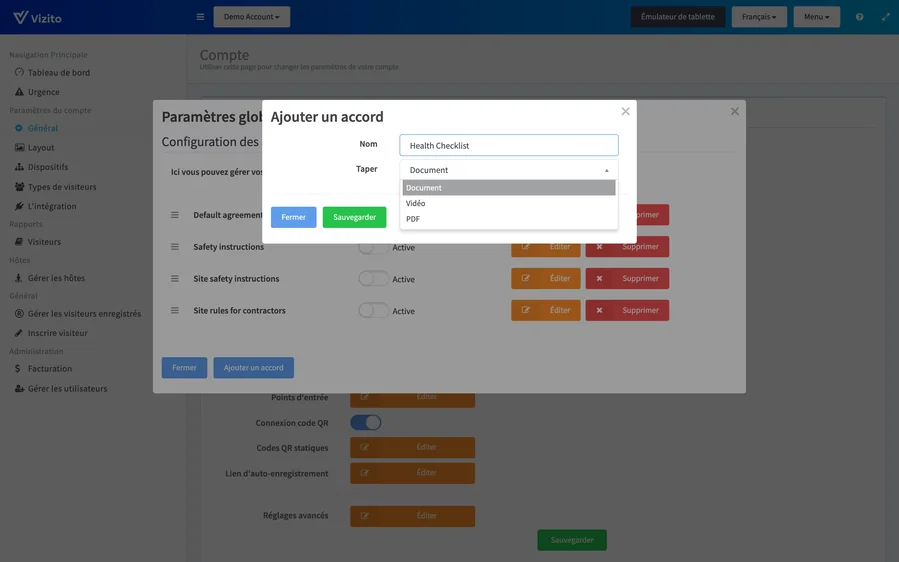Click the Types de visiteurs people icon

pyautogui.click(x=19, y=186)
